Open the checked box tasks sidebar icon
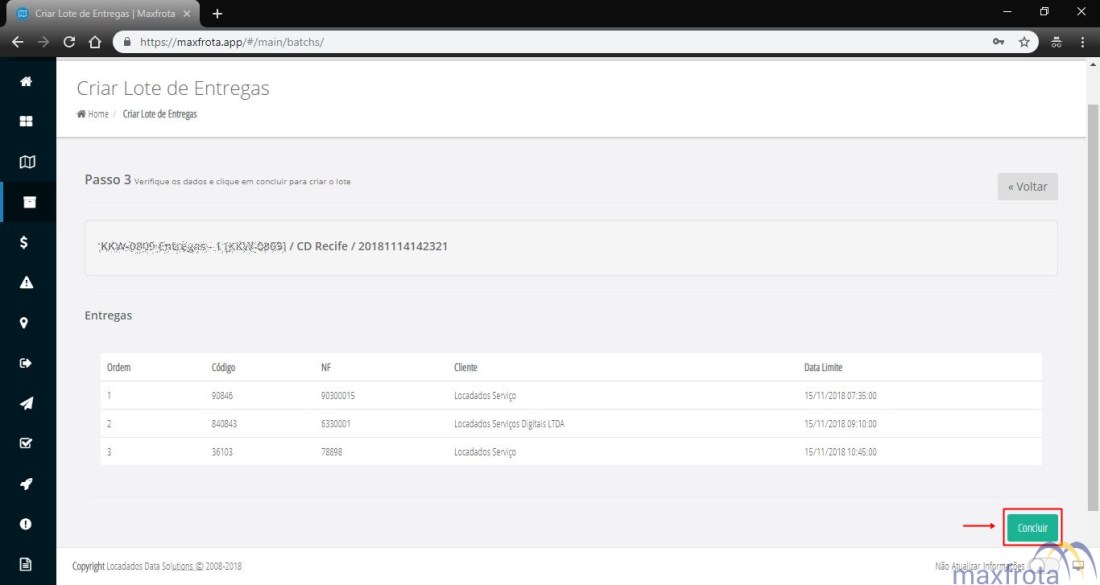 coord(26,443)
